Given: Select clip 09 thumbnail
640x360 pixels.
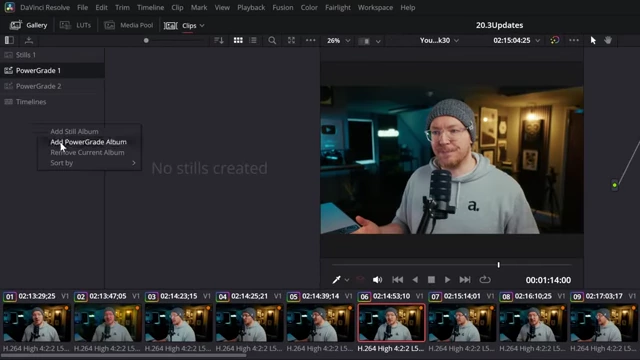Looking at the screenshot, I should (x=604, y=322).
